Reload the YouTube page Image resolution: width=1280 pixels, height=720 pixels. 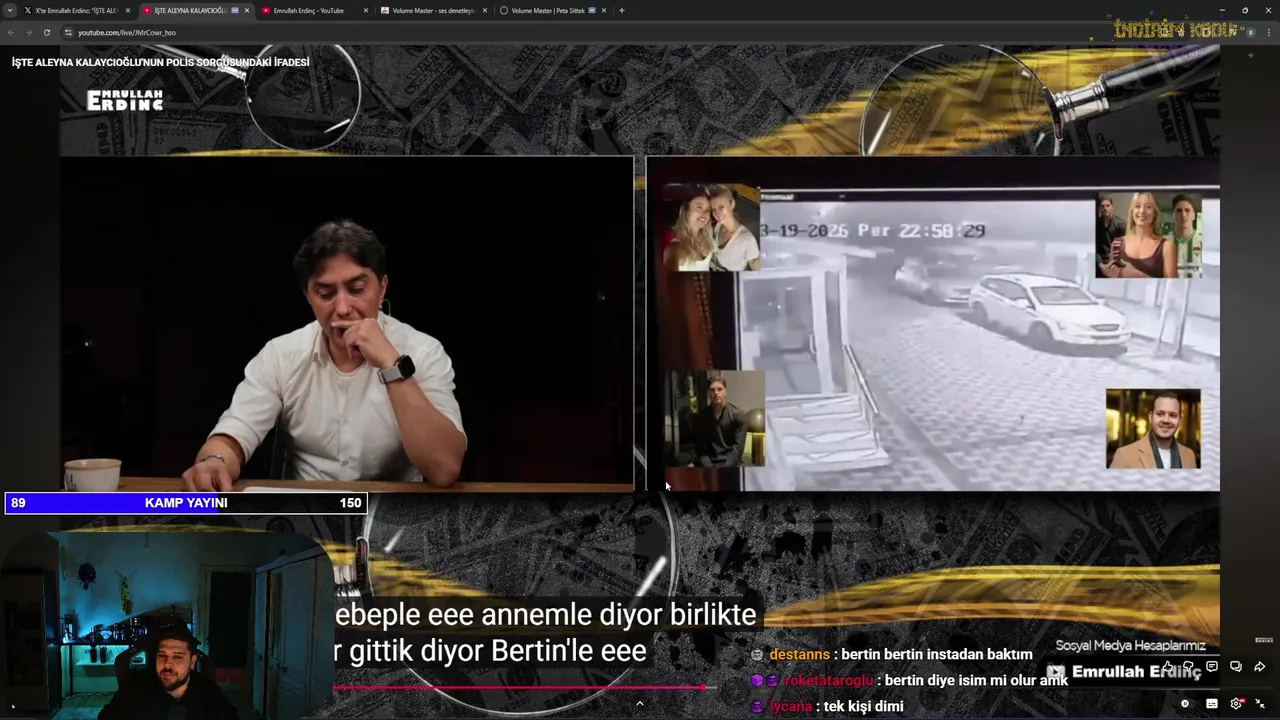(x=47, y=32)
